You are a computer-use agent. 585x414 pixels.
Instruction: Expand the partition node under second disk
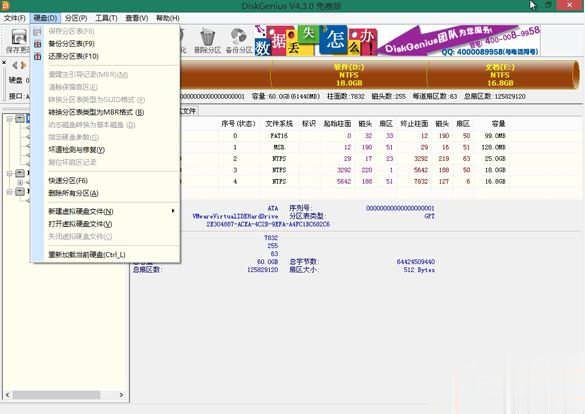pos(20,182)
